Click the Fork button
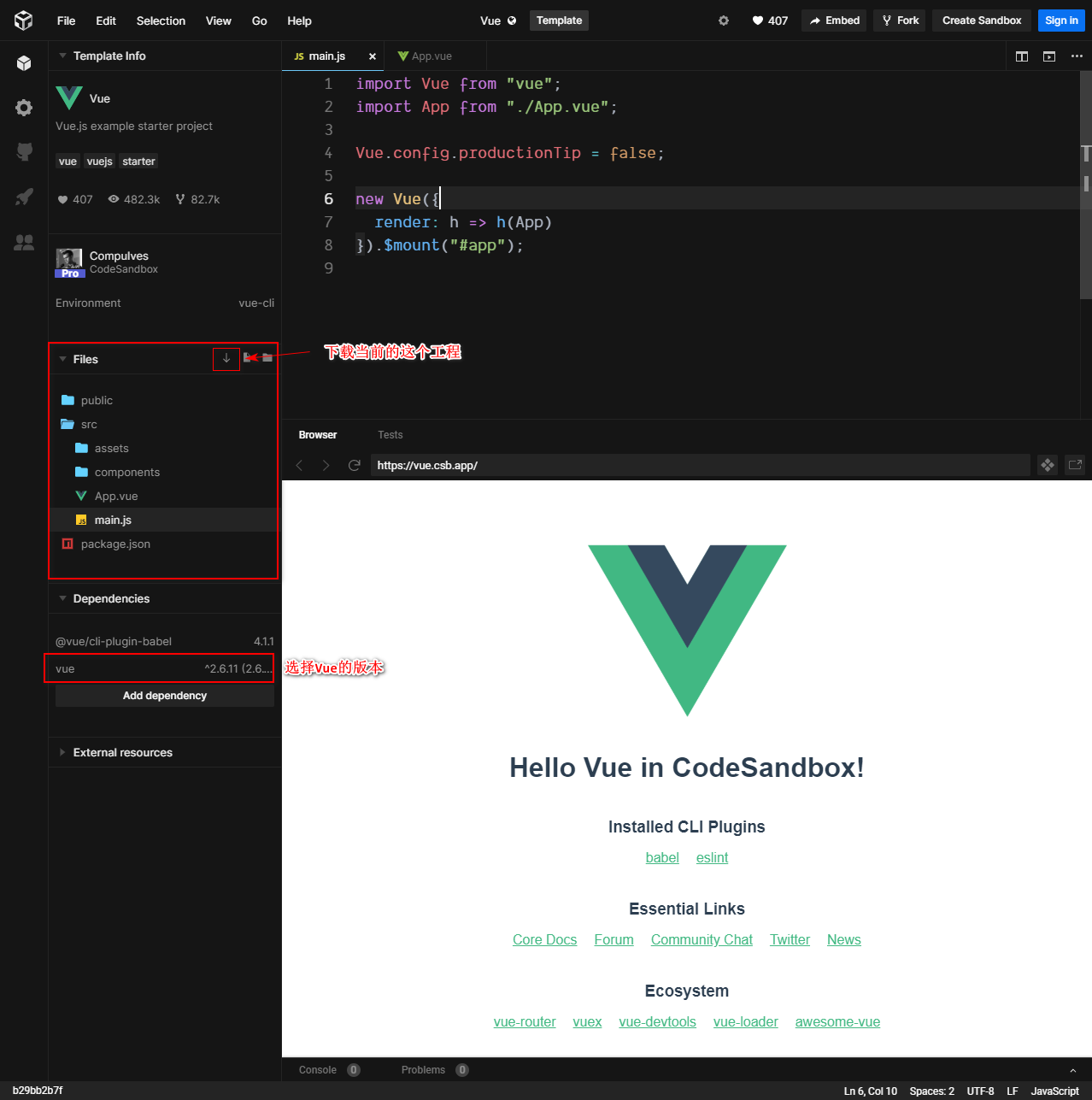This screenshot has height=1100, width=1092. (x=899, y=20)
